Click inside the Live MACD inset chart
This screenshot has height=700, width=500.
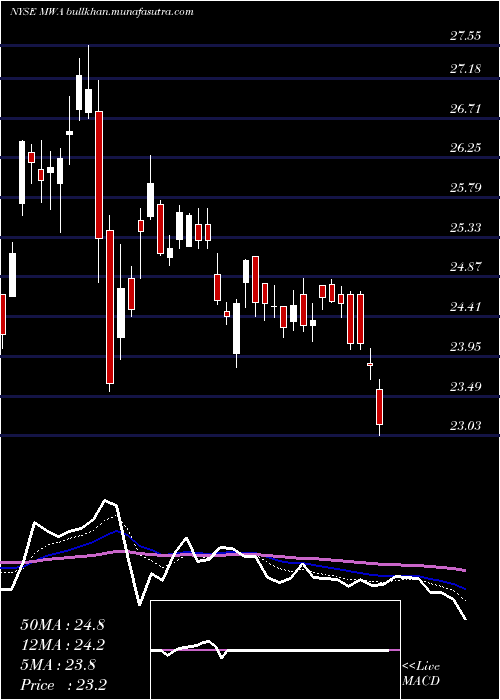275,650
